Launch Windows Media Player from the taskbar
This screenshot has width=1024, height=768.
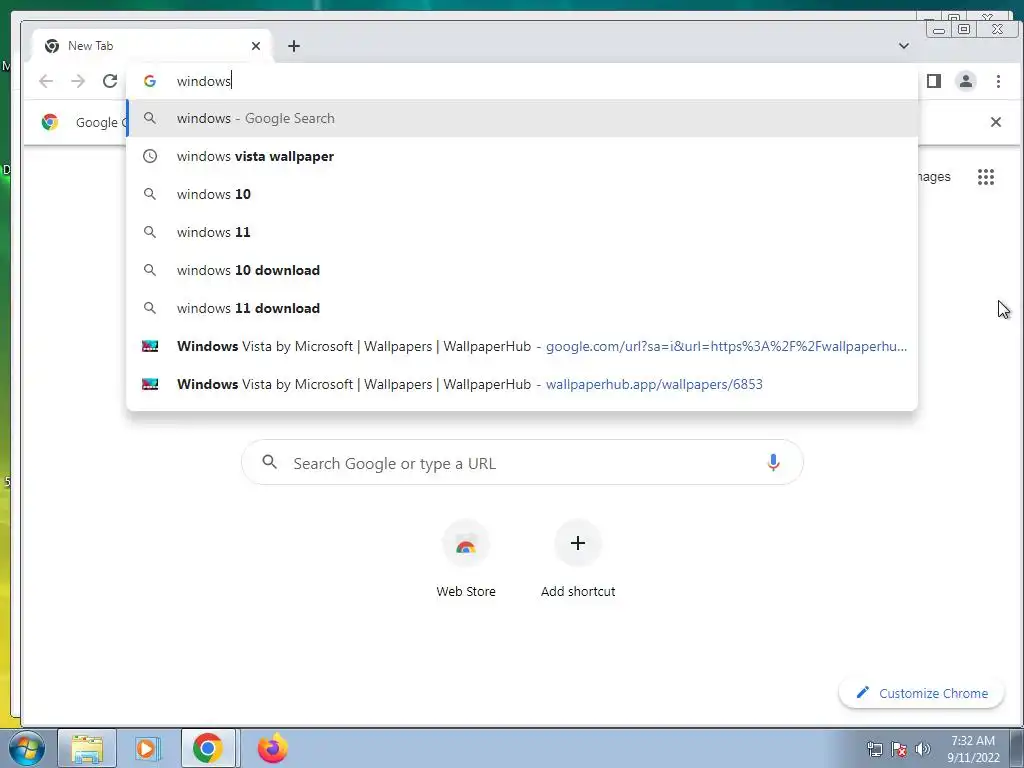148,748
